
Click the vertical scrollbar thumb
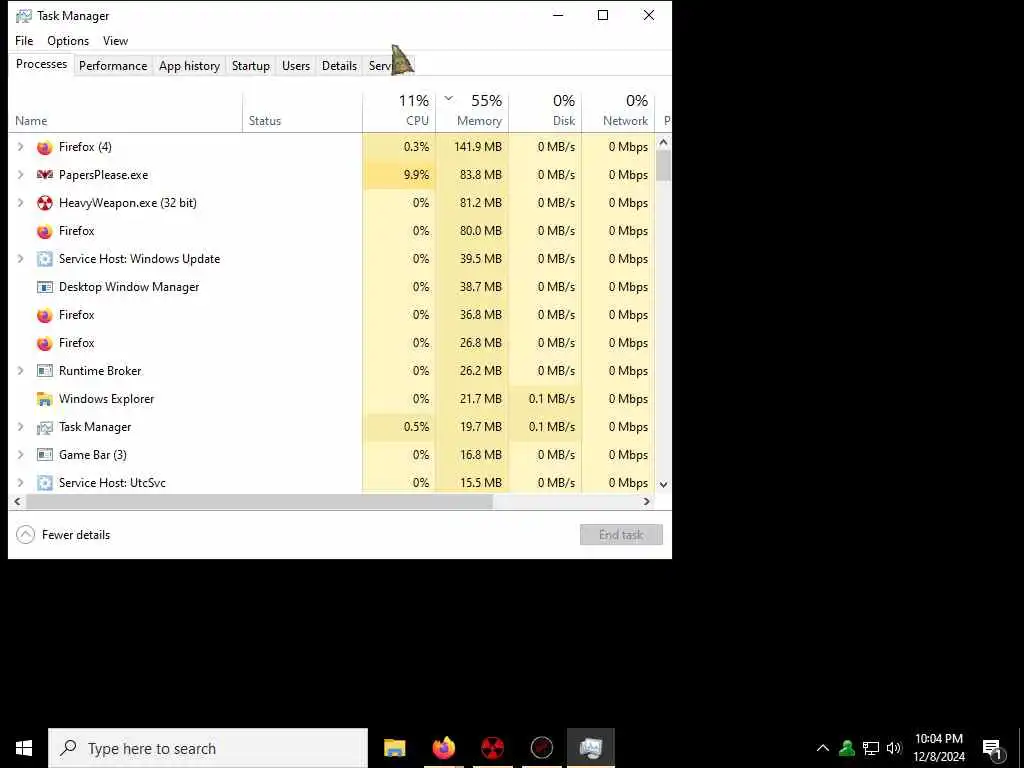coord(664,166)
